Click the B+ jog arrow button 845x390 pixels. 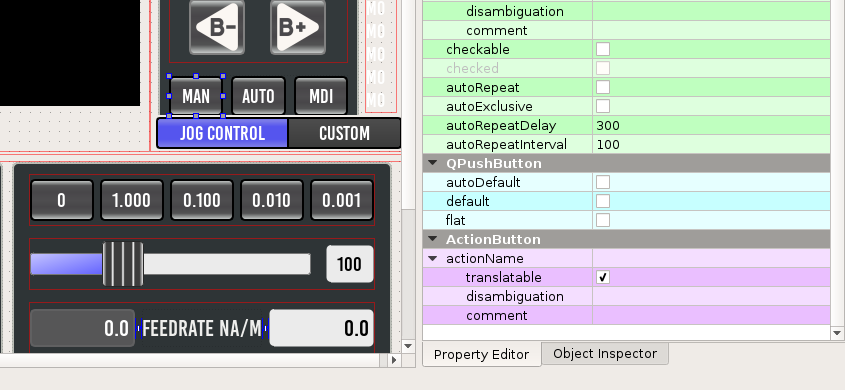coord(297,27)
